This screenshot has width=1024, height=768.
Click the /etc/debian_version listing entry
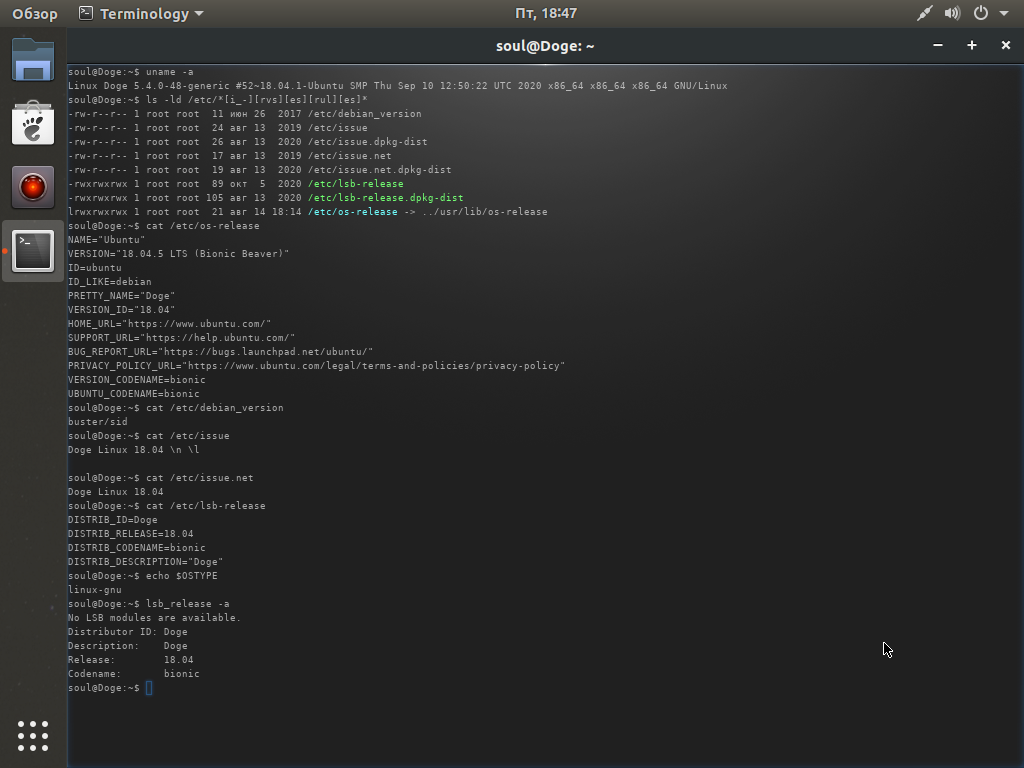click(x=365, y=114)
